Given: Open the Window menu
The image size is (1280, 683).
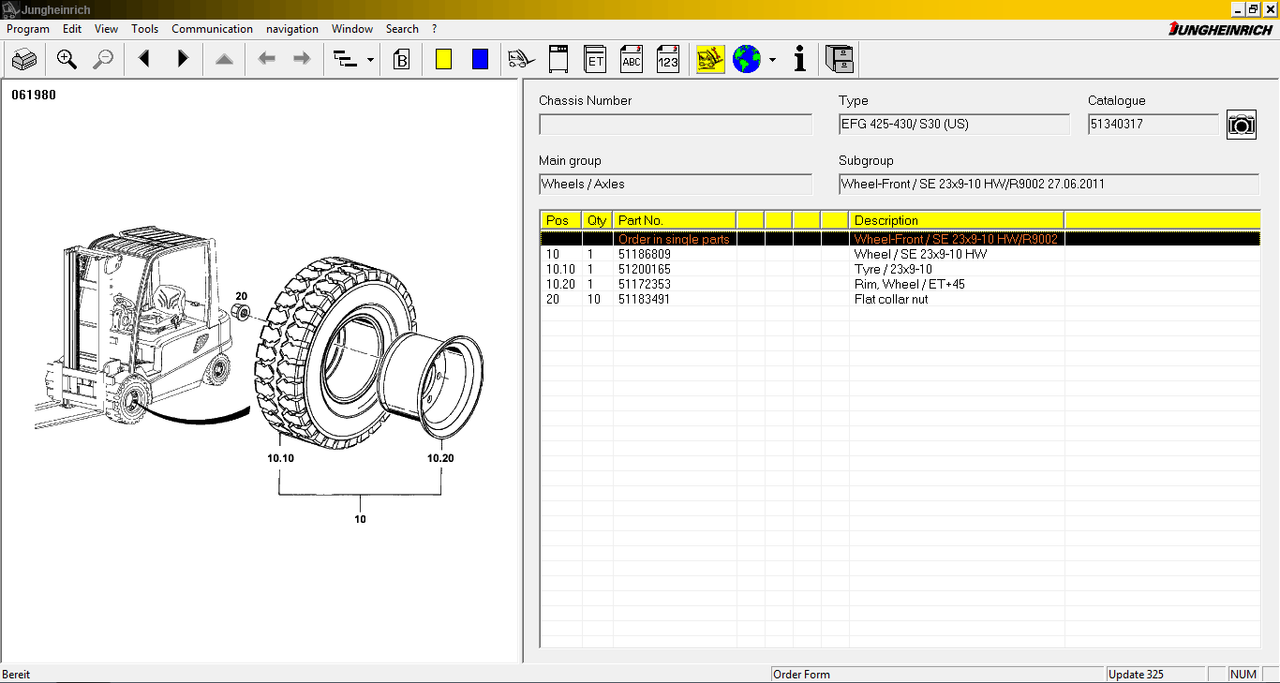Looking at the screenshot, I should [x=352, y=29].
